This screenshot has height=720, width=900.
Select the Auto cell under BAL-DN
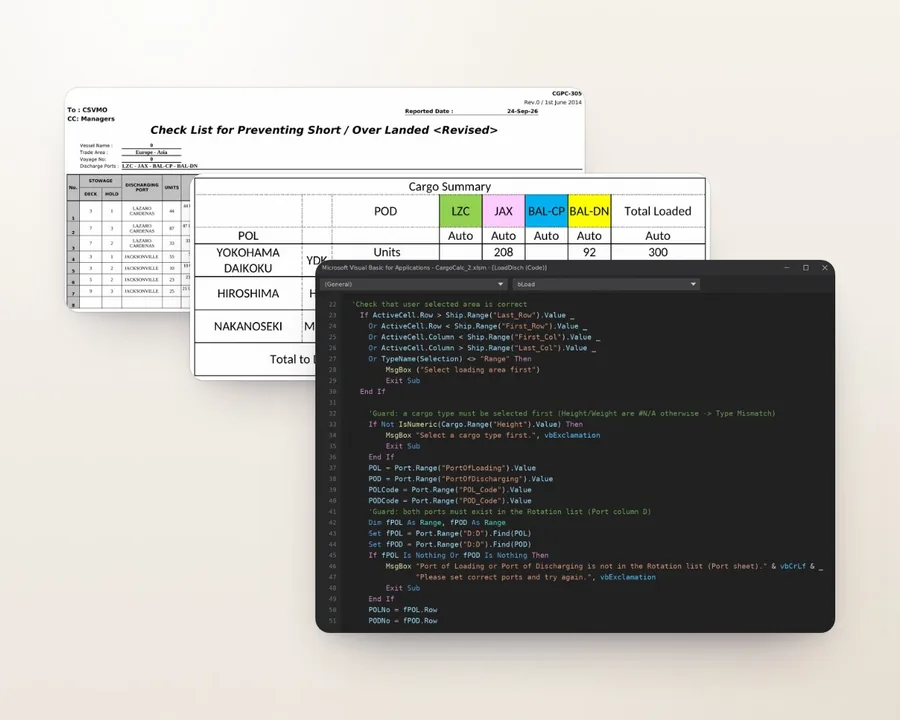tap(589, 235)
